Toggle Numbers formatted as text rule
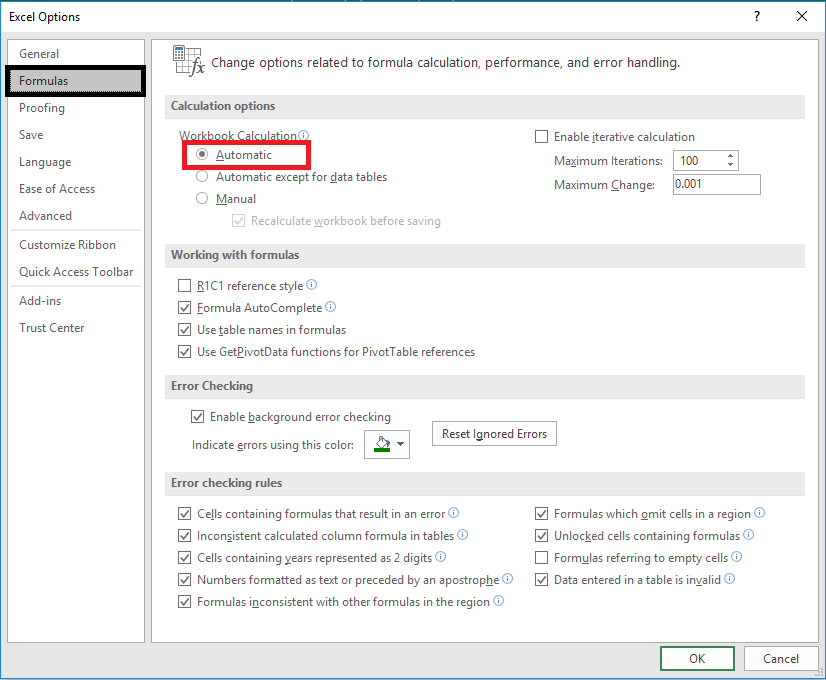Image resolution: width=826 pixels, height=680 pixels. [184, 580]
